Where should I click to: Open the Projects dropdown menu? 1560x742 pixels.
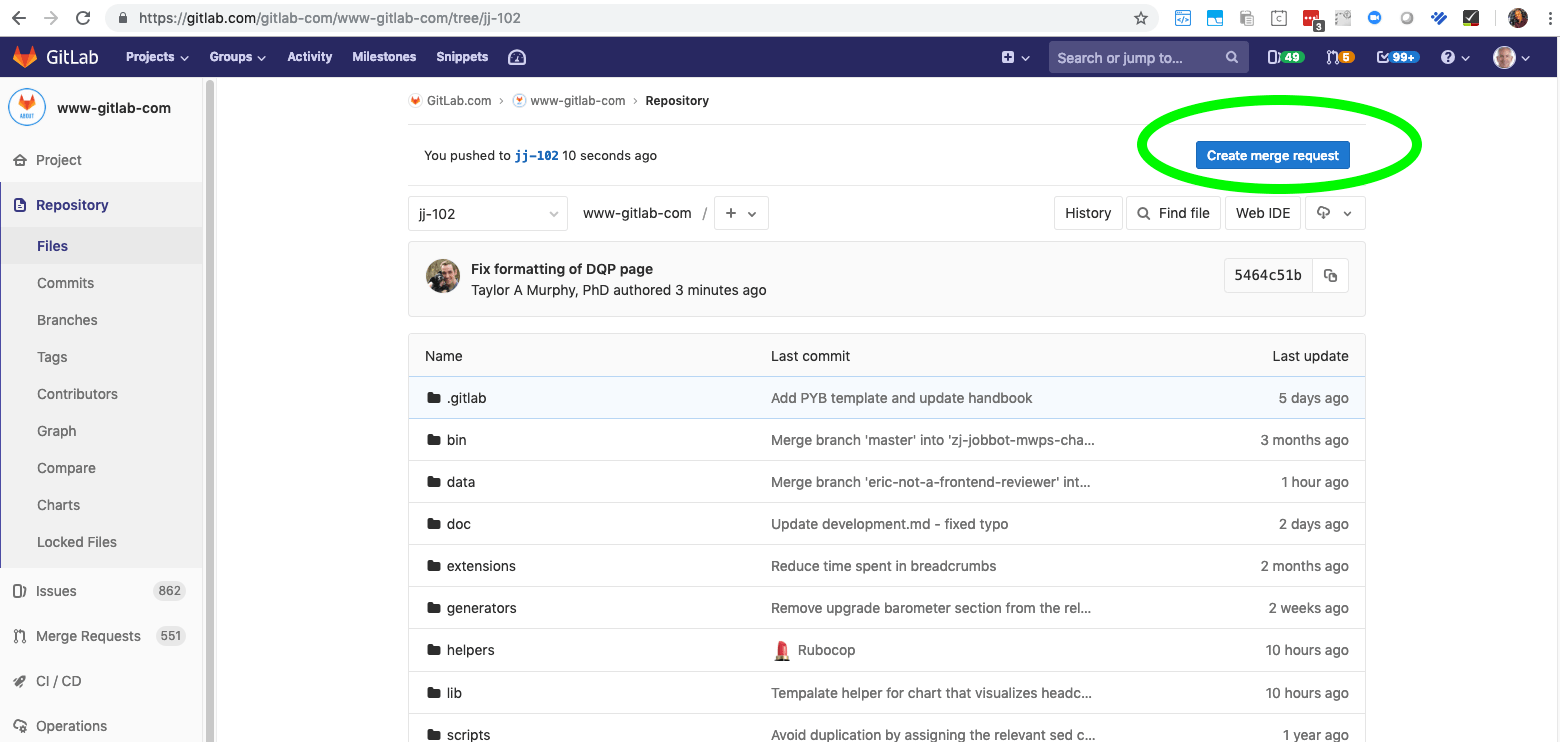(x=157, y=57)
